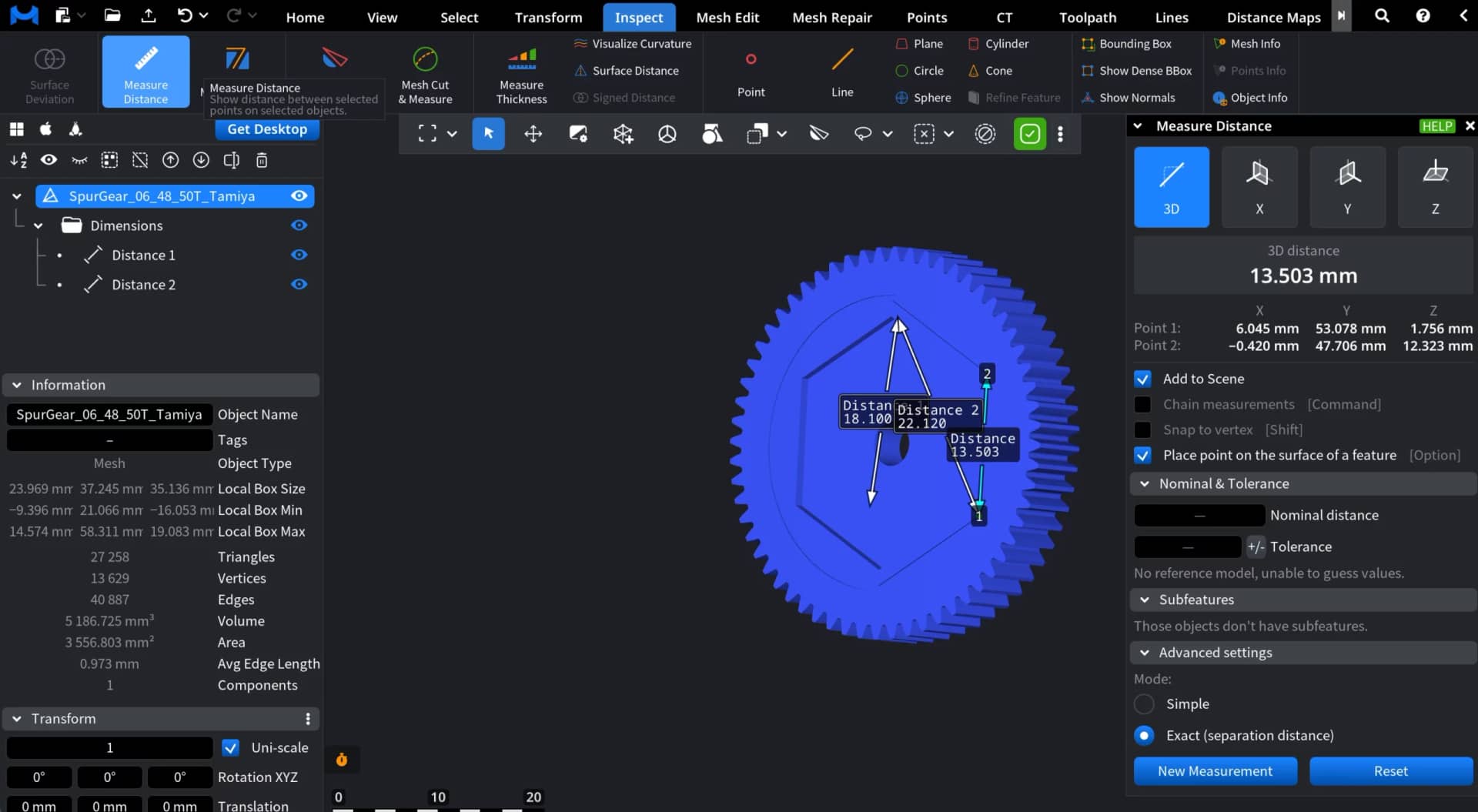Viewport: 1478px width, 812px height.
Task: Choose the Line primitive tool
Action: 842,74
